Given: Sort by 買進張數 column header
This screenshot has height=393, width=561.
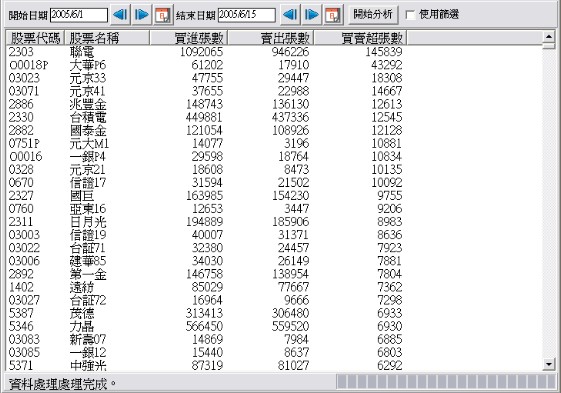Looking at the screenshot, I should [x=189, y=38].
